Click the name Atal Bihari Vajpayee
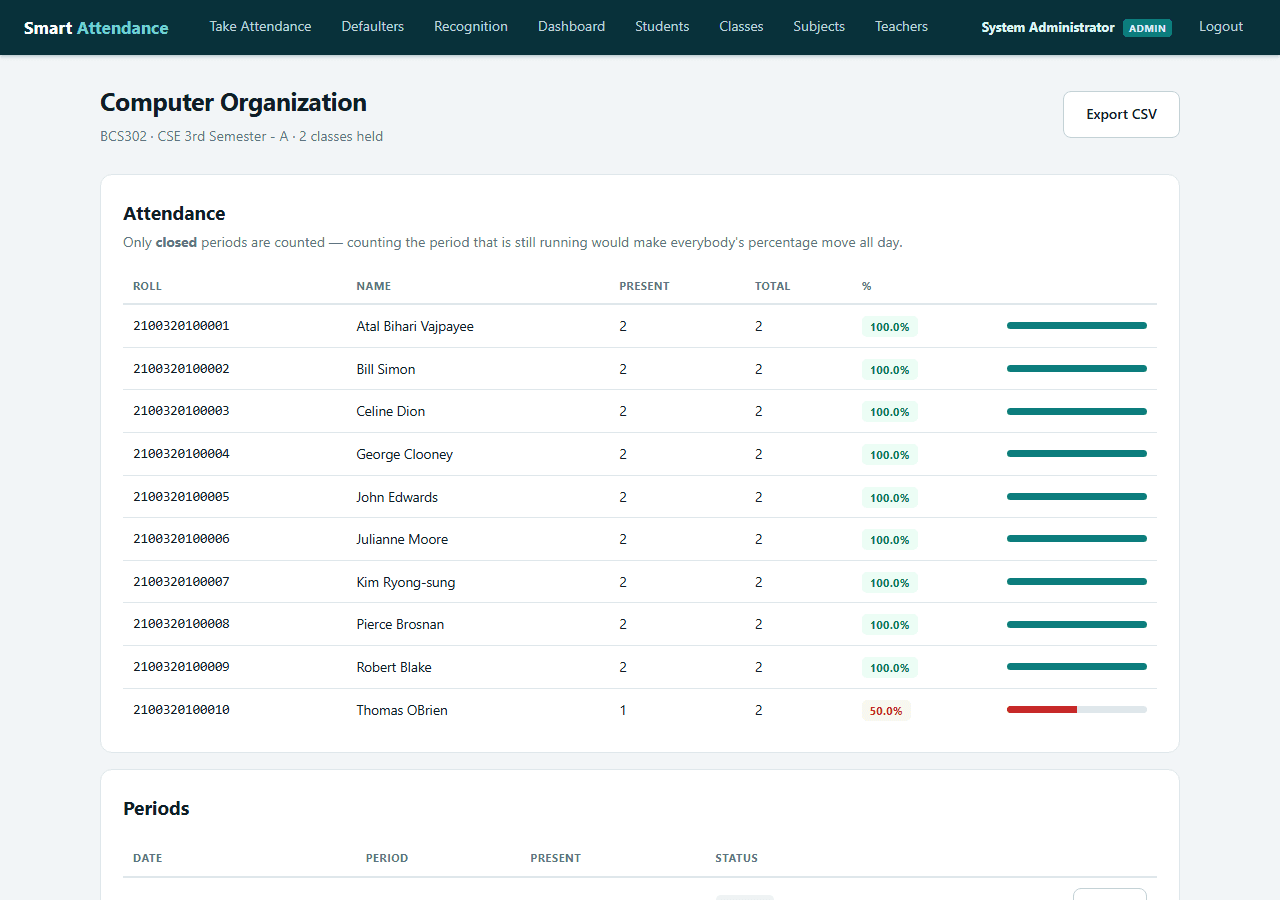1280x900 pixels. click(415, 326)
